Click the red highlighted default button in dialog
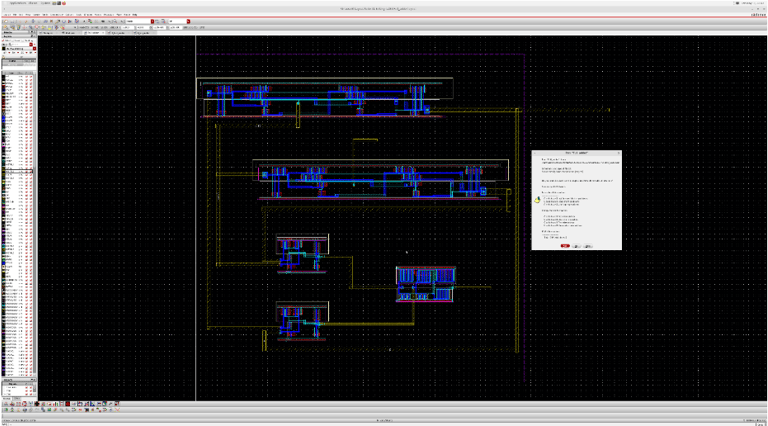The image size is (768, 426). tap(565, 246)
